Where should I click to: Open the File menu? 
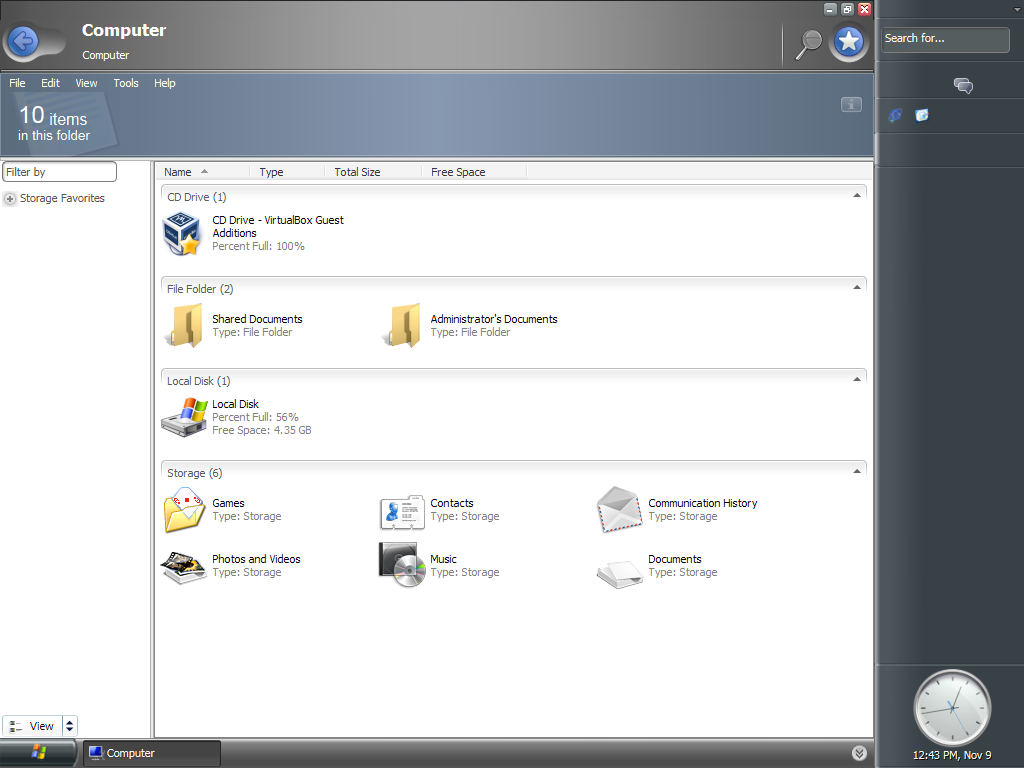pyautogui.click(x=17, y=83)
